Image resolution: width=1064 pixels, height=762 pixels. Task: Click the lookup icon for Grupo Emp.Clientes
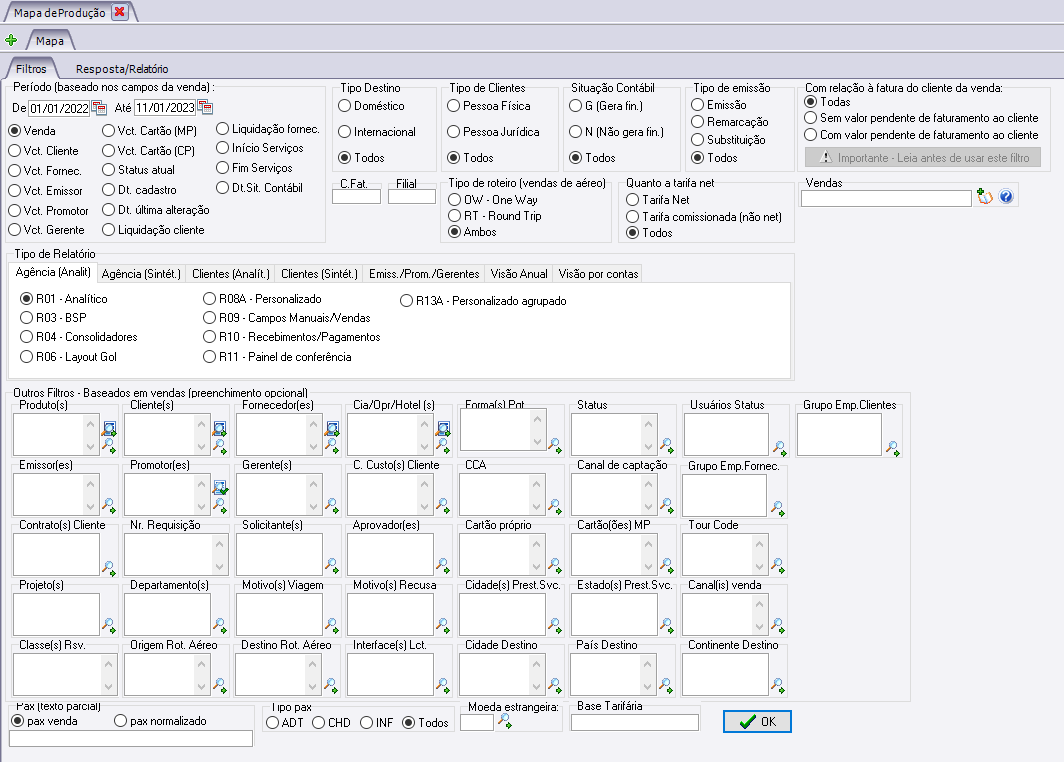coord(892,448)
